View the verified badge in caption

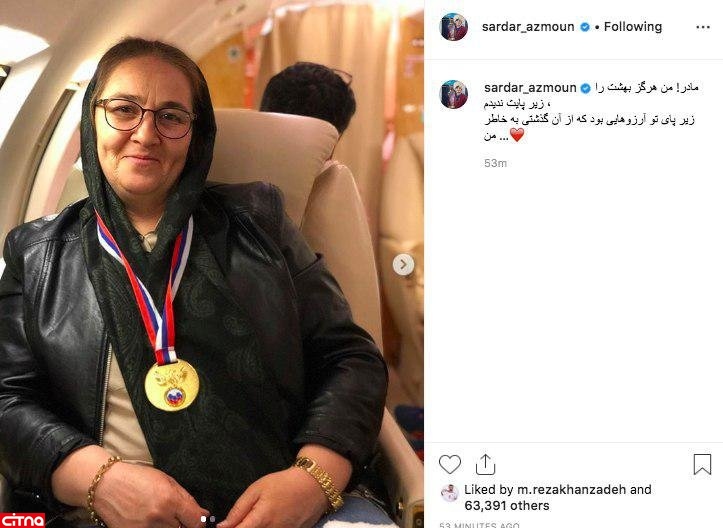(x=586, y=88)
